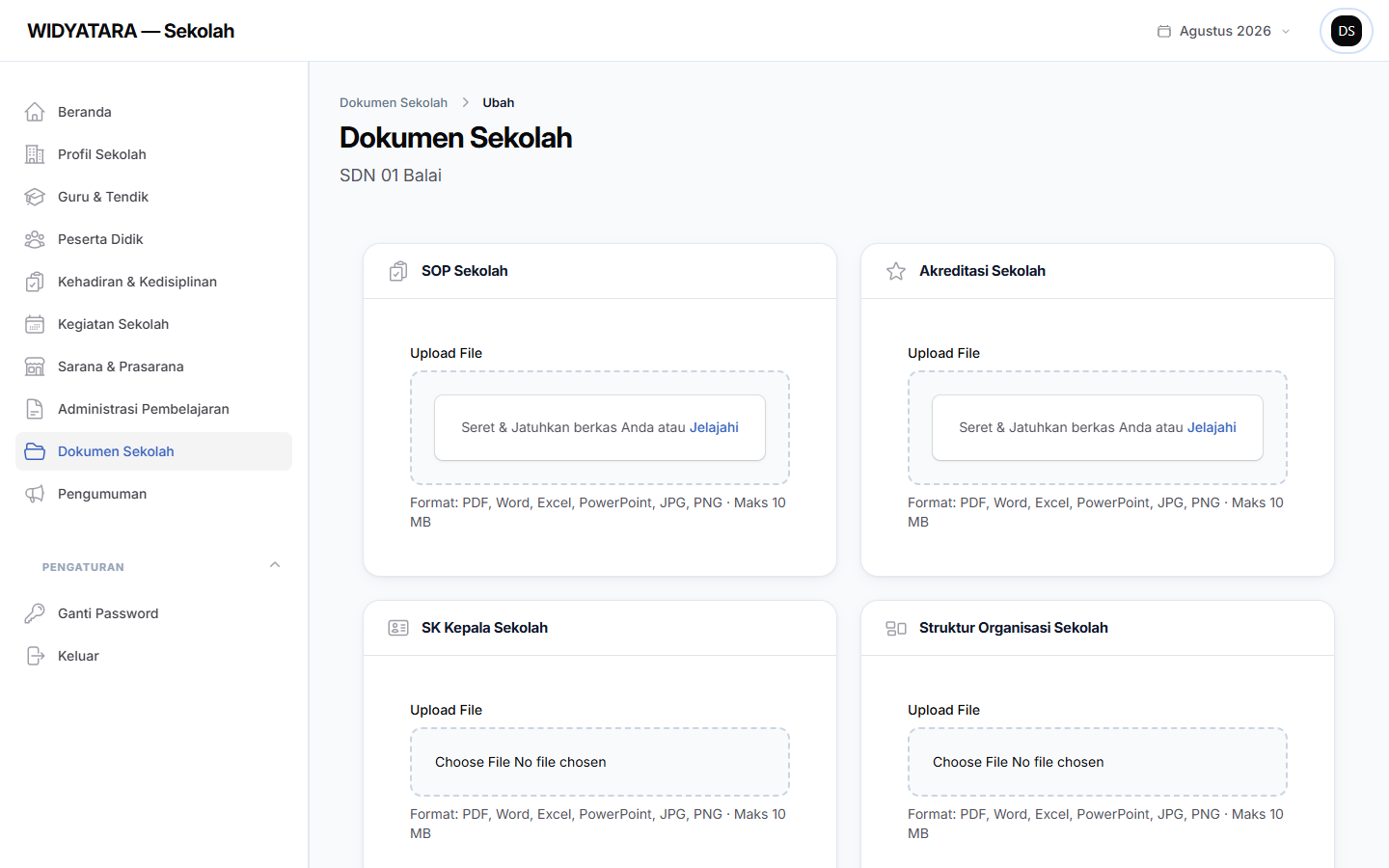
Task: Open Kehadiran & Kedisiplinan menu item
Action: 154,282
